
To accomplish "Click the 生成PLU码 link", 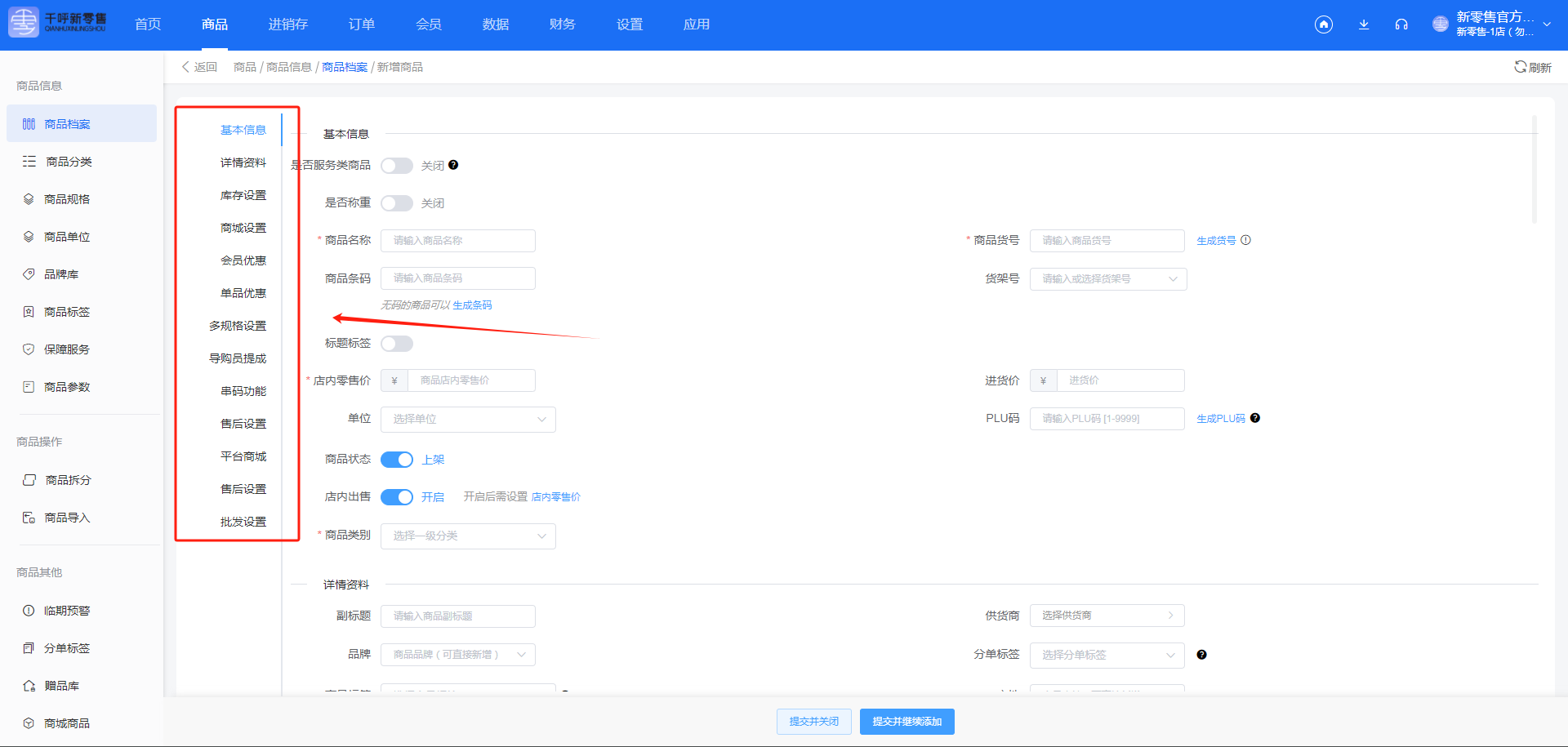I will coord(1221,419).
